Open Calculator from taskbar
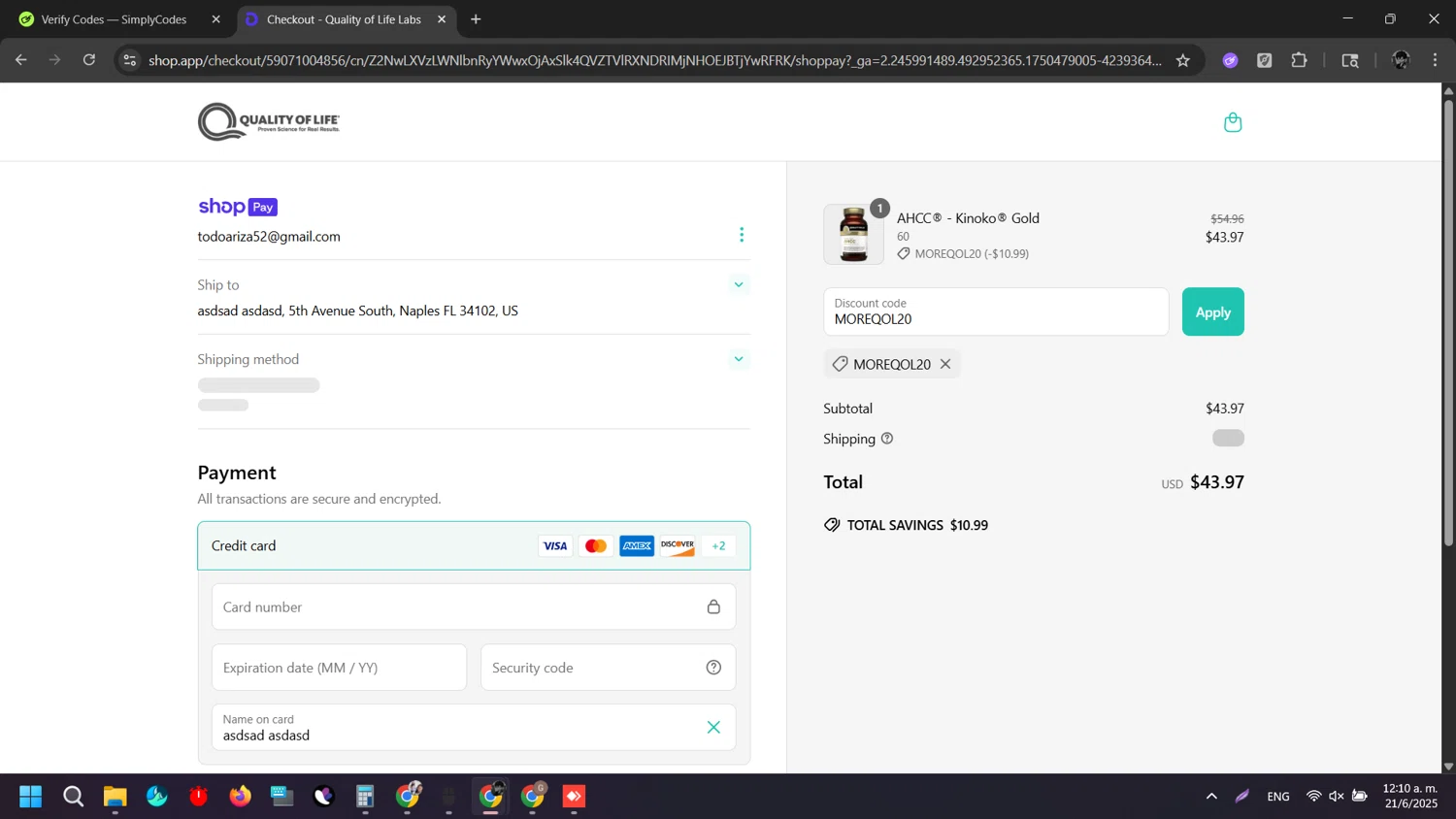The width and height of the screenshot is (1456, 819). coord(365,797)
